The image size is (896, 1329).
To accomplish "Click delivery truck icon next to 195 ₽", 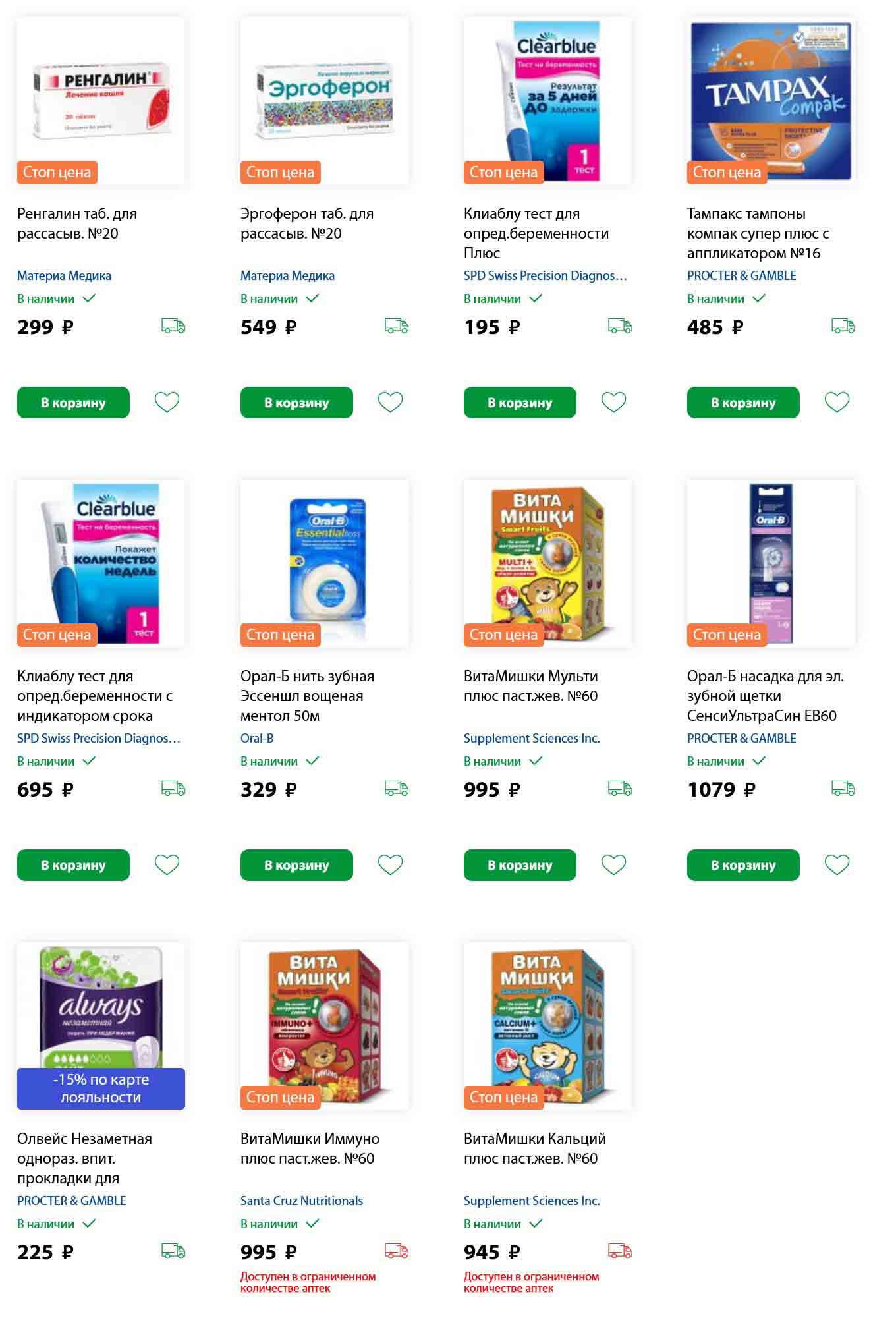I will click(619, 325).
